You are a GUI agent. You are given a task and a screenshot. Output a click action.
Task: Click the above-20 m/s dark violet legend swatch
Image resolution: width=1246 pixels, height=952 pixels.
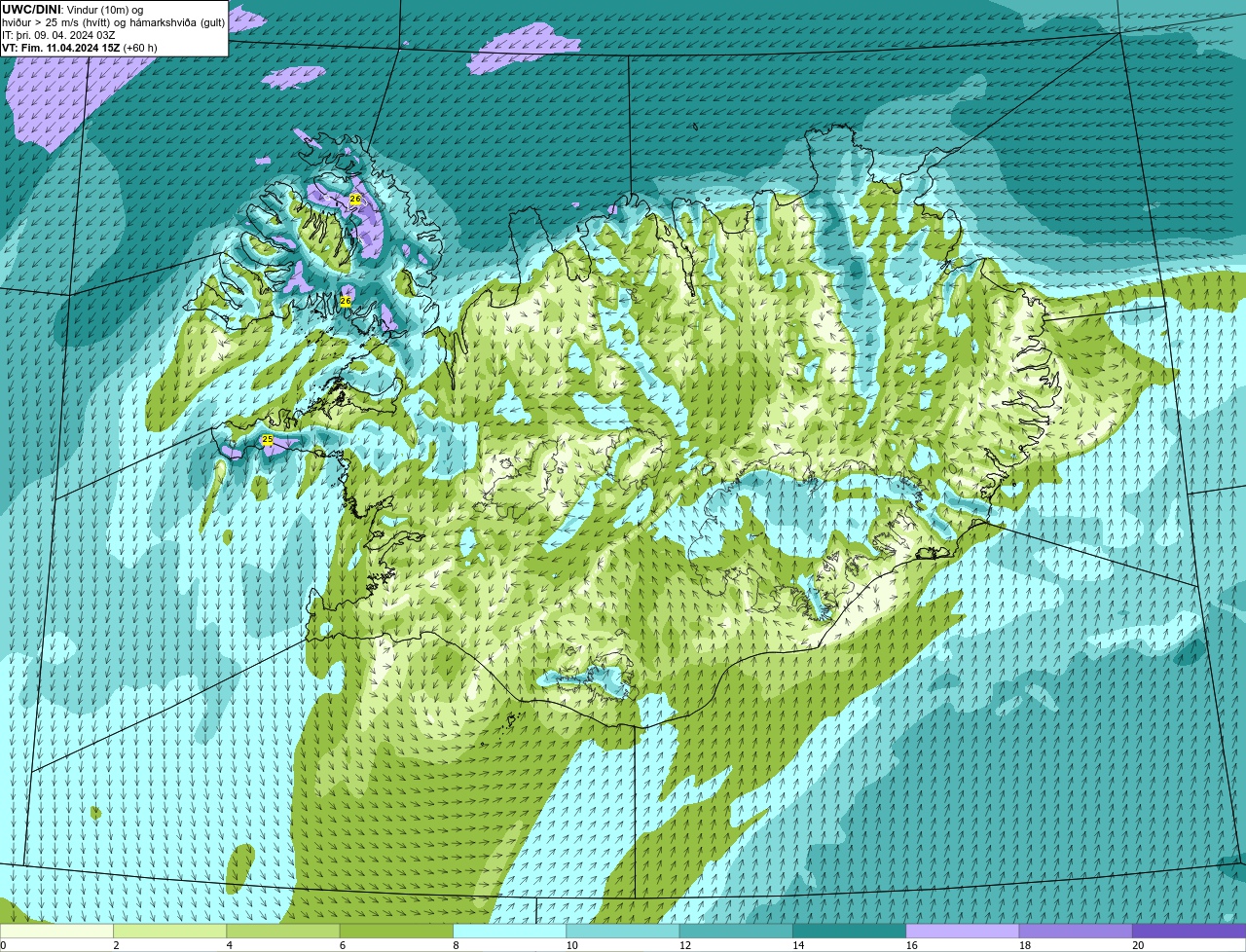tap(1189, 931)
